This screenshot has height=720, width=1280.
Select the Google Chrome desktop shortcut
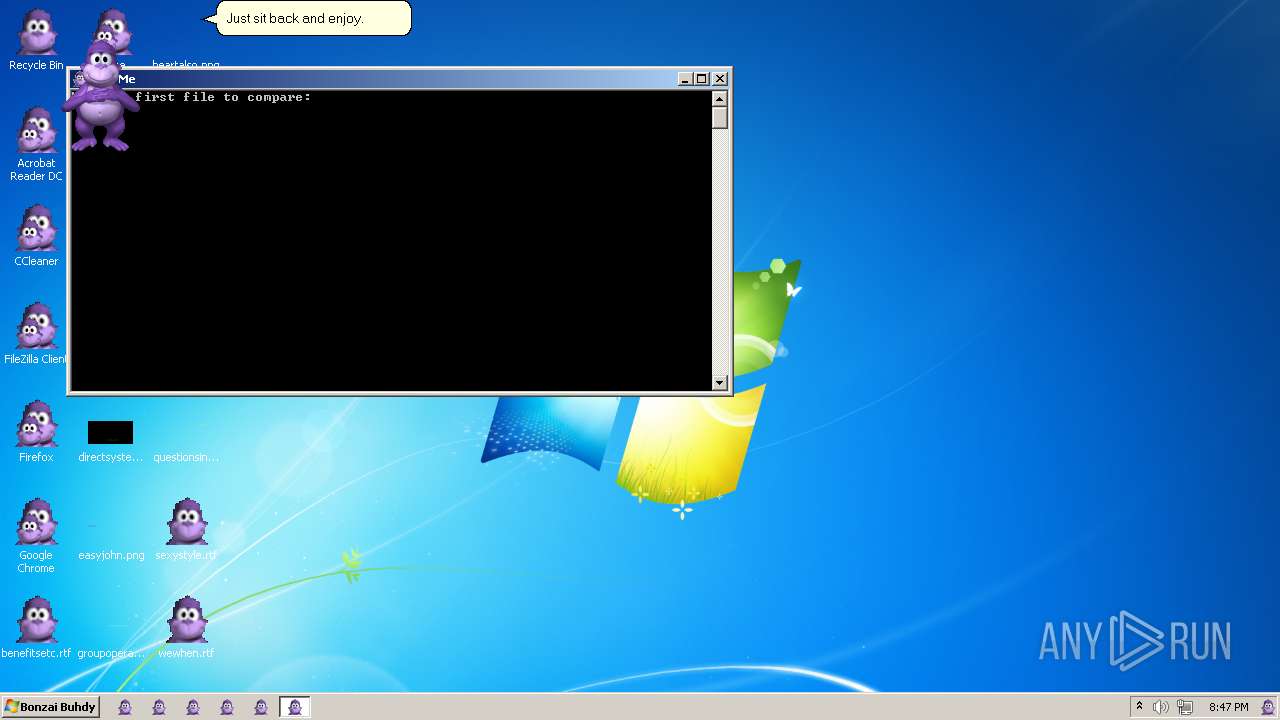pos(36,536)
